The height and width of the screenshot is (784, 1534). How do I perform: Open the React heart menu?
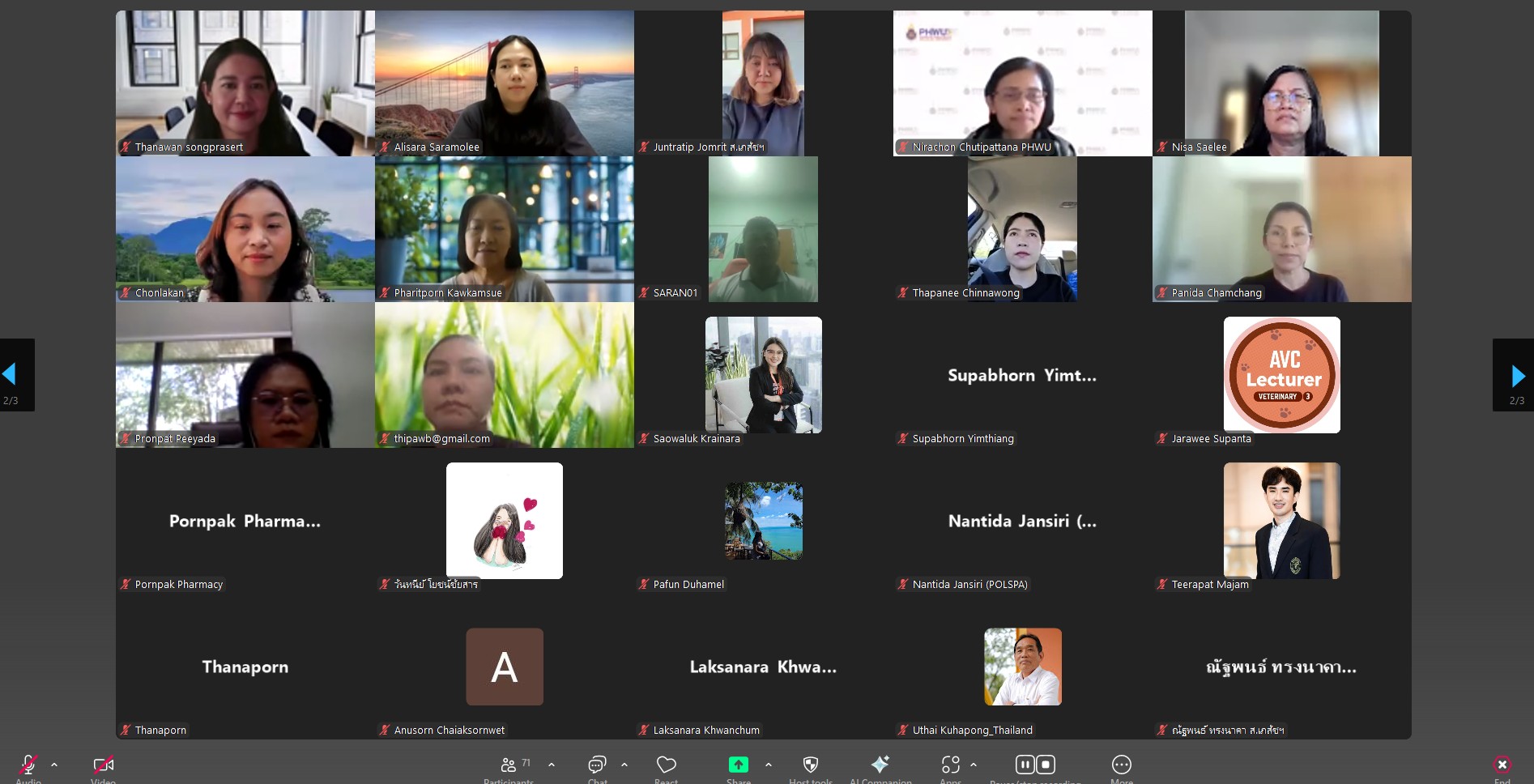(x=666, y=765)
